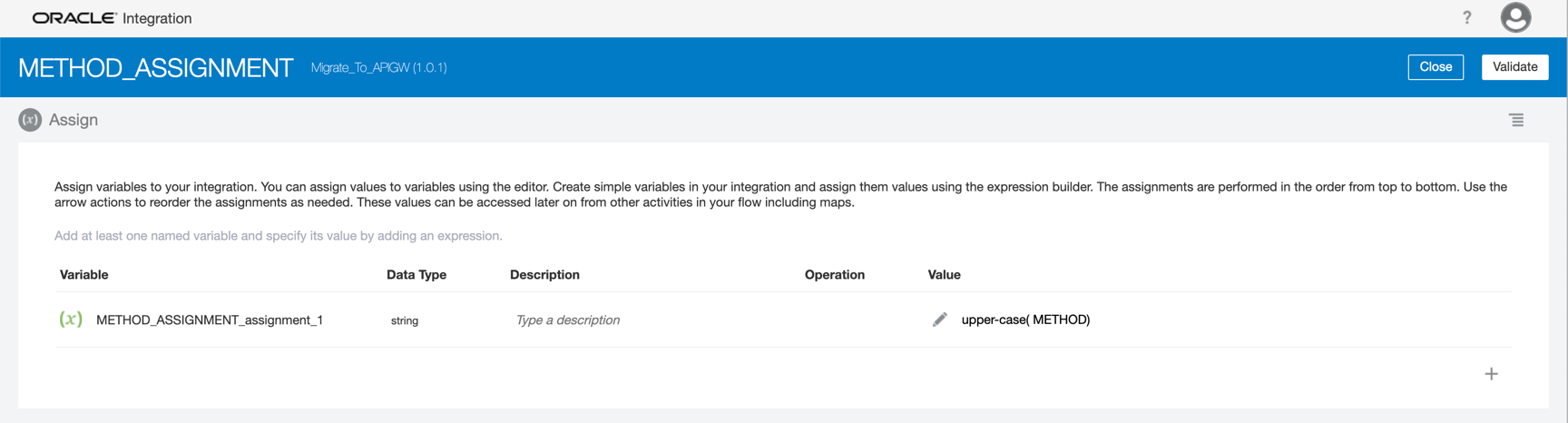Viewport: 1568px width, 423px height.
Task: Open the help question mark icon
Action: coord(1466,18)
